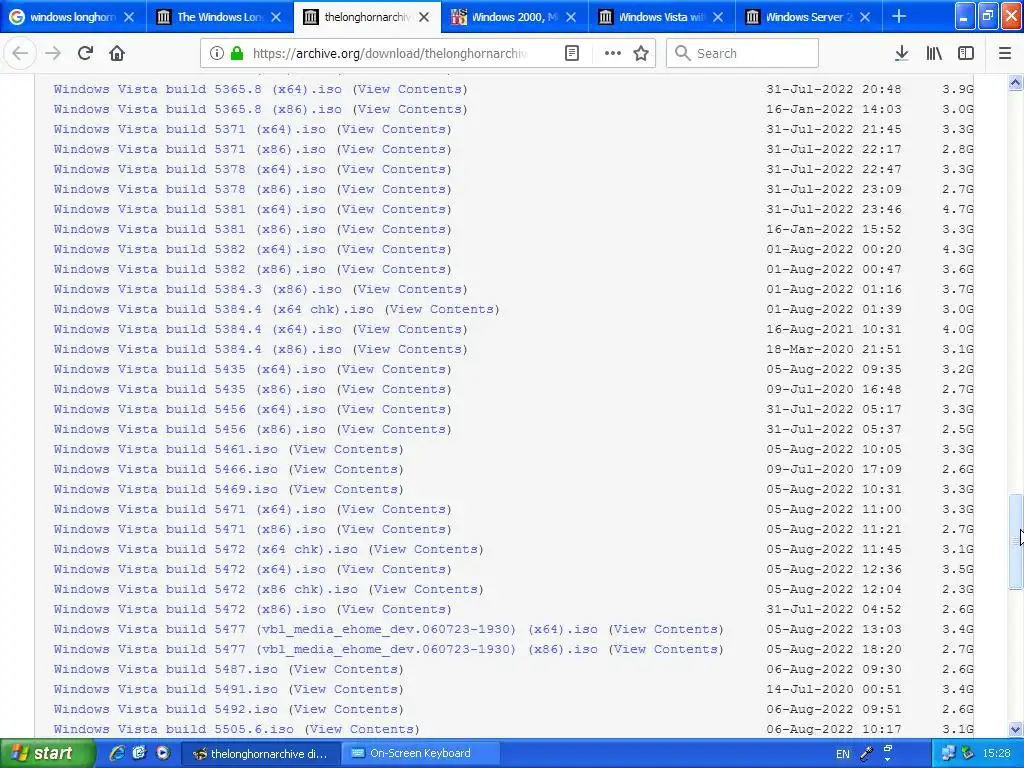1024x768 pixels.
Task: Go back to the previous page
Action: (20, 54)
